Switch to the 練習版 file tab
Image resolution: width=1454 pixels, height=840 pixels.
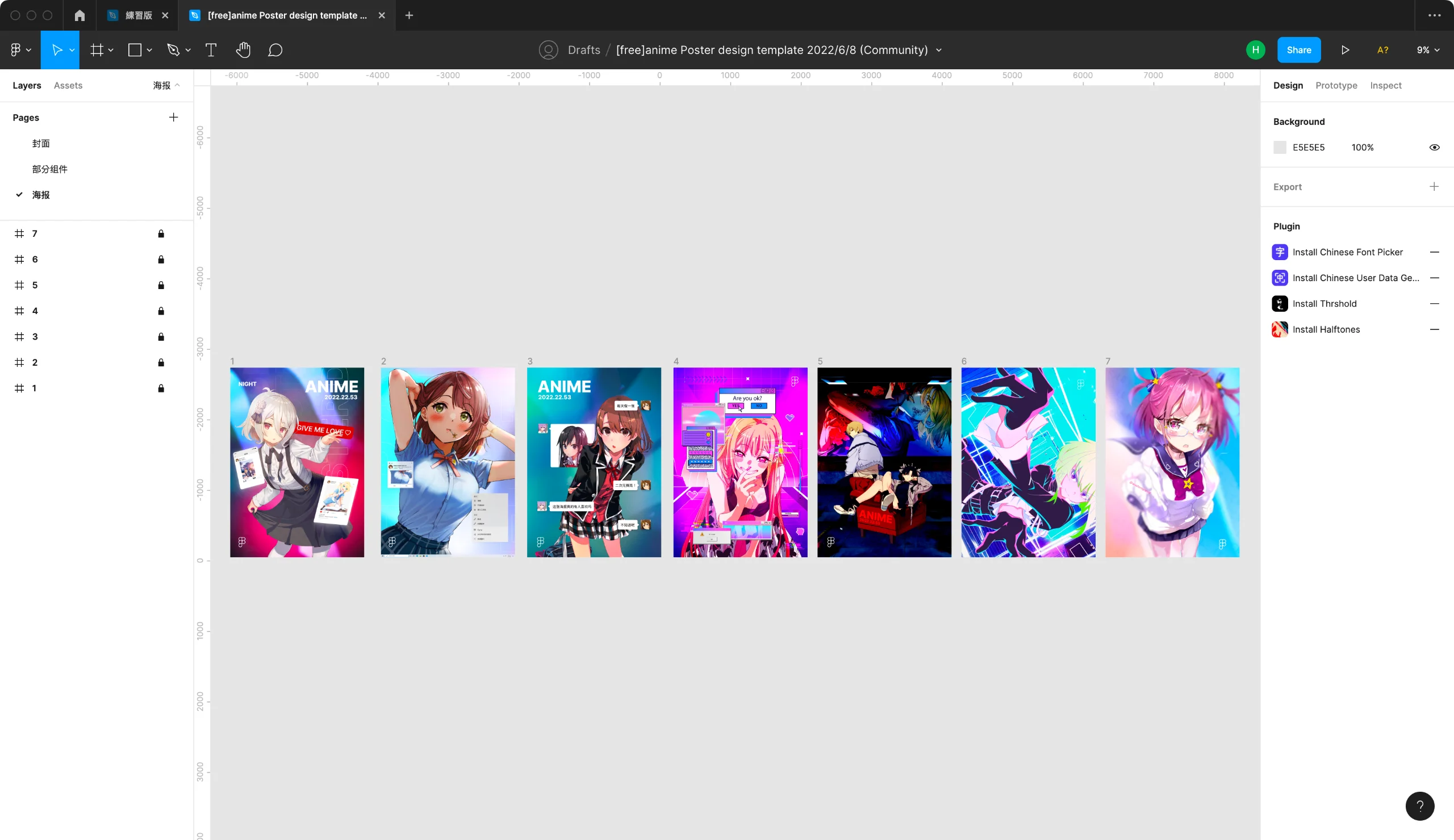(139, 15)
